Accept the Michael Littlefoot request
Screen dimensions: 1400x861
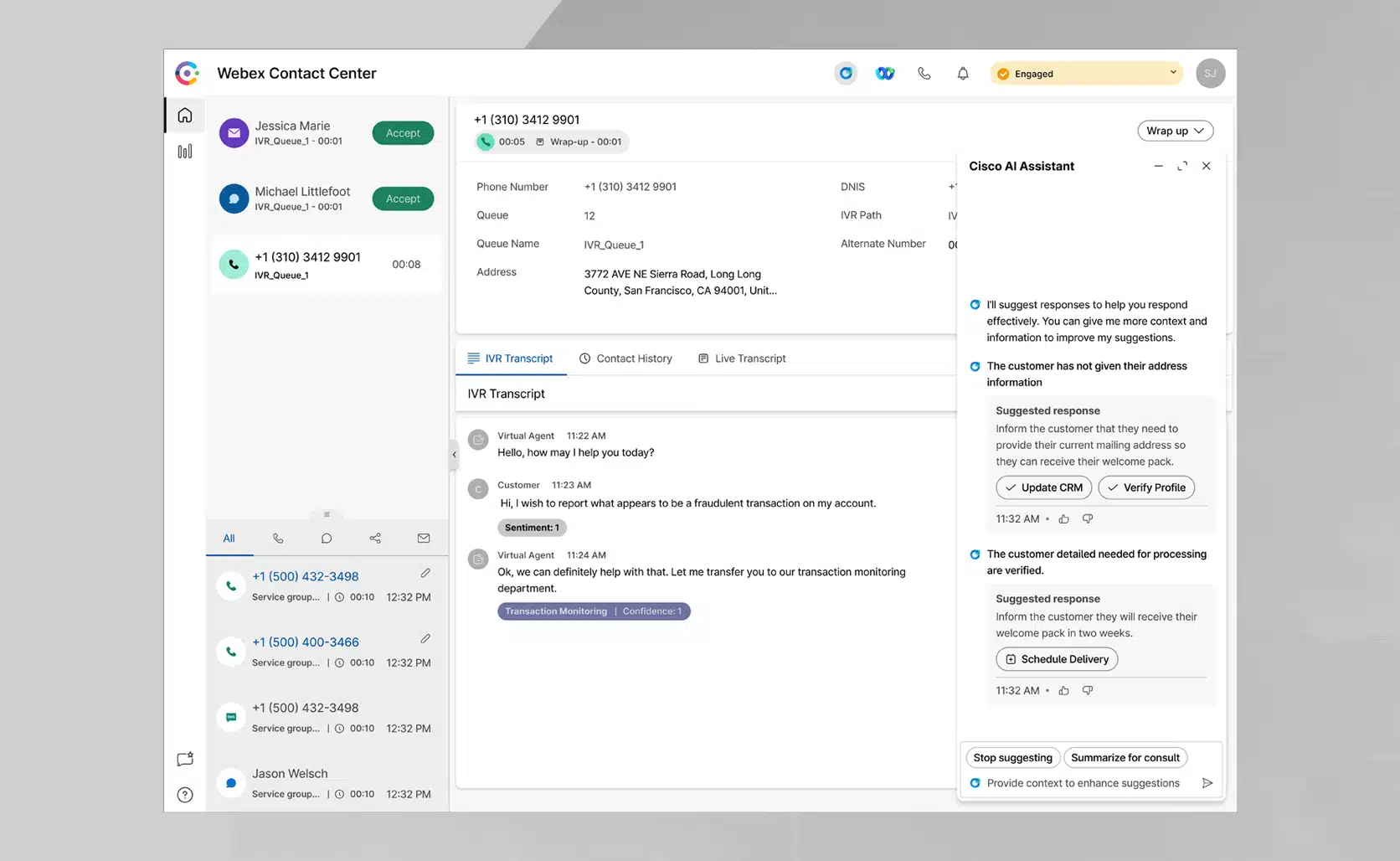[403, 198]
